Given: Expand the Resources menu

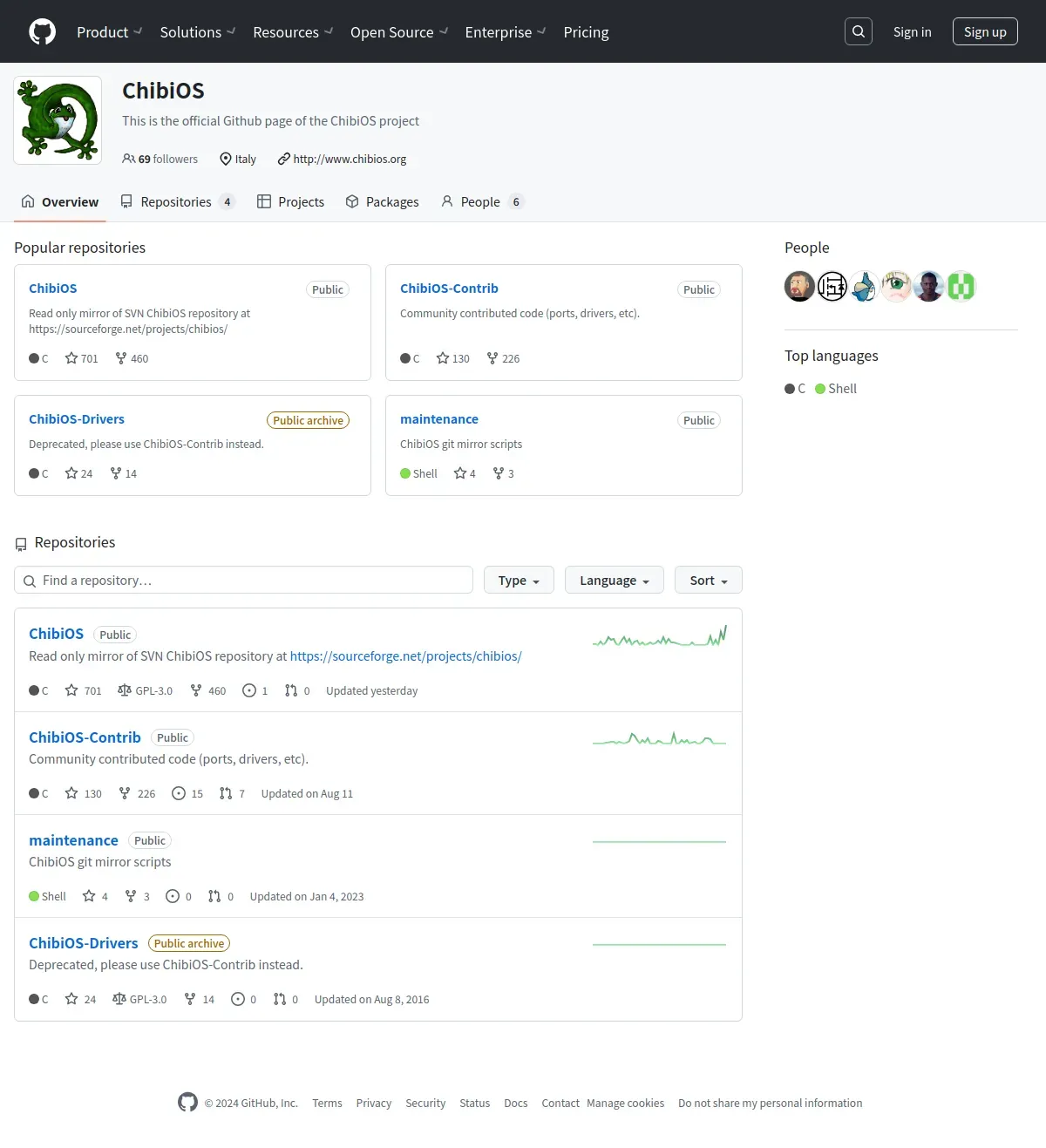Looking at the screenshot, I should (293, 31).
